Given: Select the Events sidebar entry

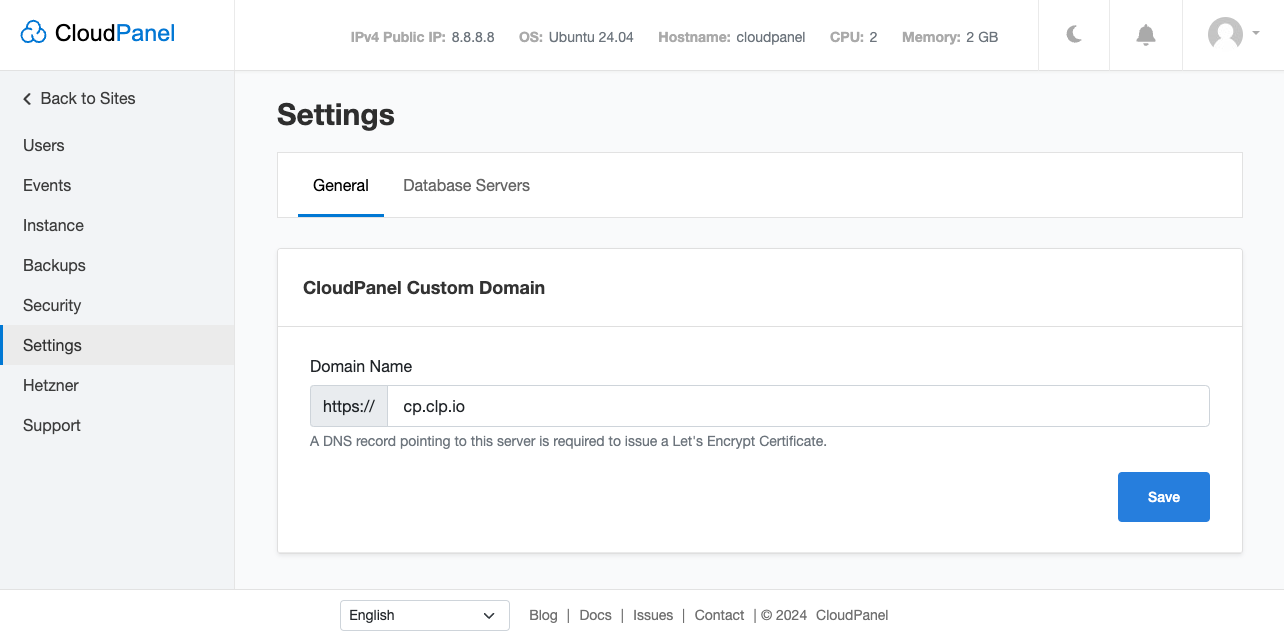Looking at the screenshot, I should pyautogui.click(x=47, y=185).
